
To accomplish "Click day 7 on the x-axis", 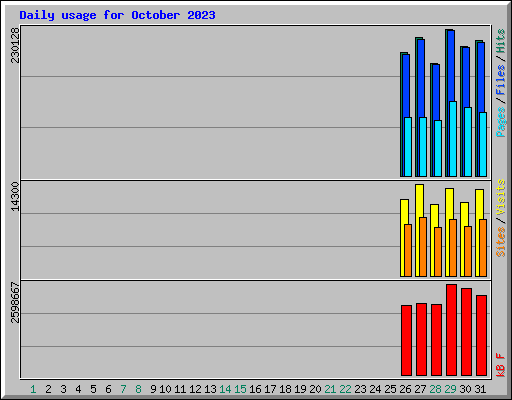I will pos(123,389).
